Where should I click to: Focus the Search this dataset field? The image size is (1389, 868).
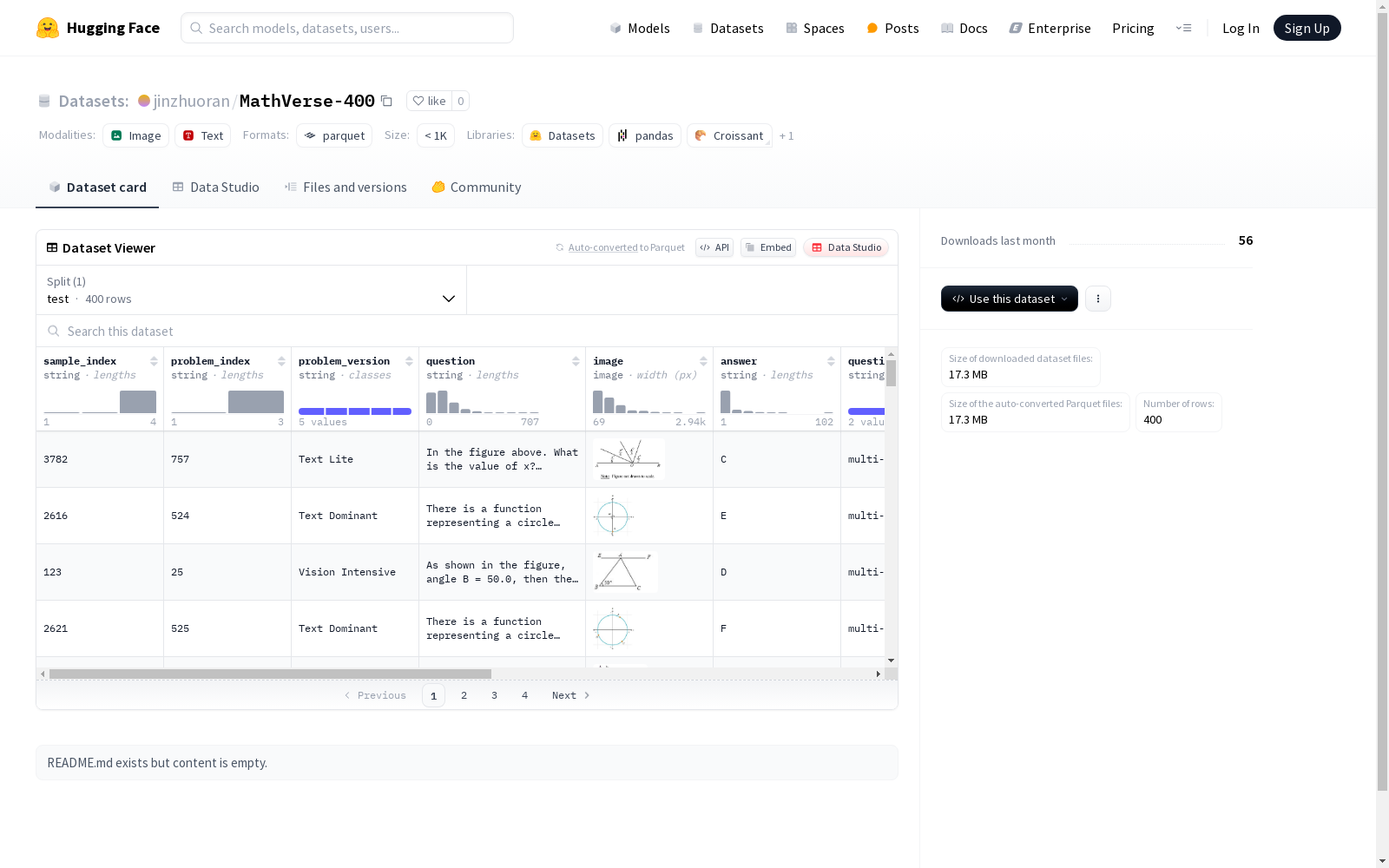[x=467, y=332]
